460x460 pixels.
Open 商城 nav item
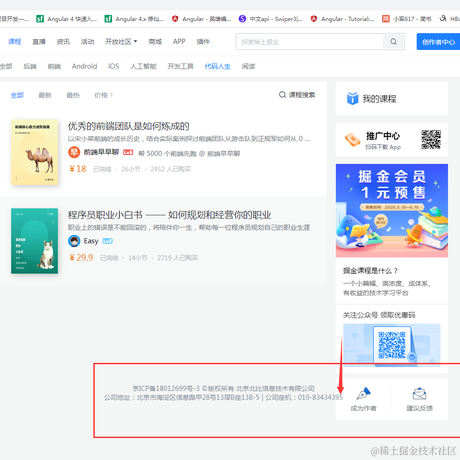(155, 42)
